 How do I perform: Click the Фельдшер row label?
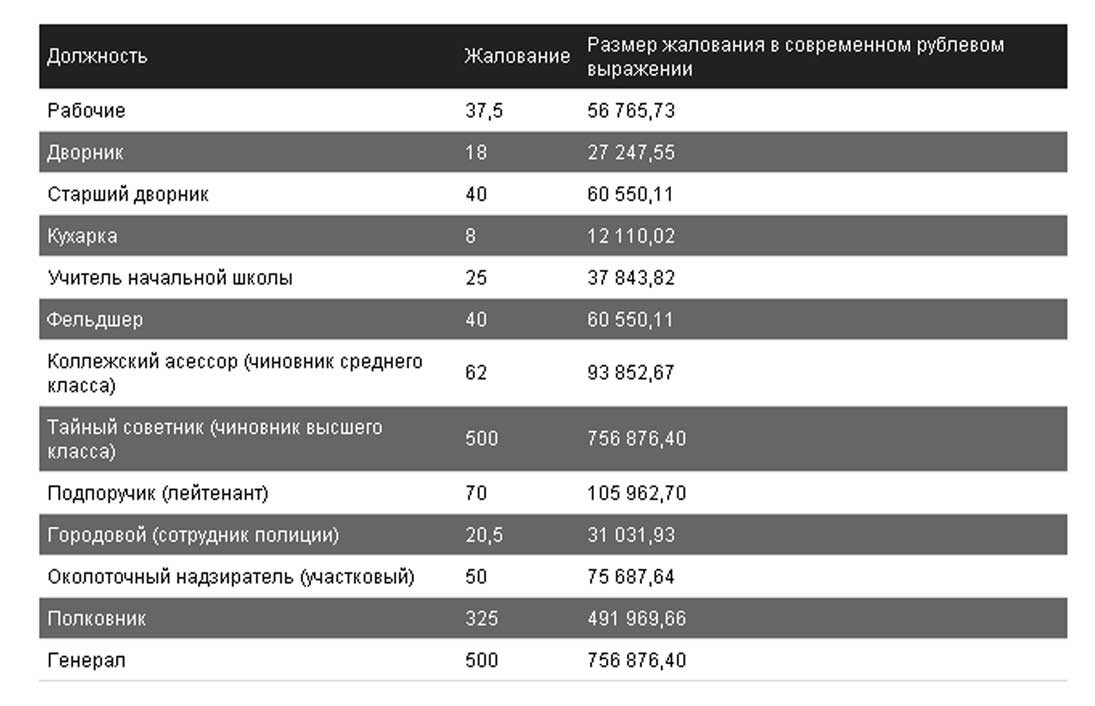click(x=95, y=320)
